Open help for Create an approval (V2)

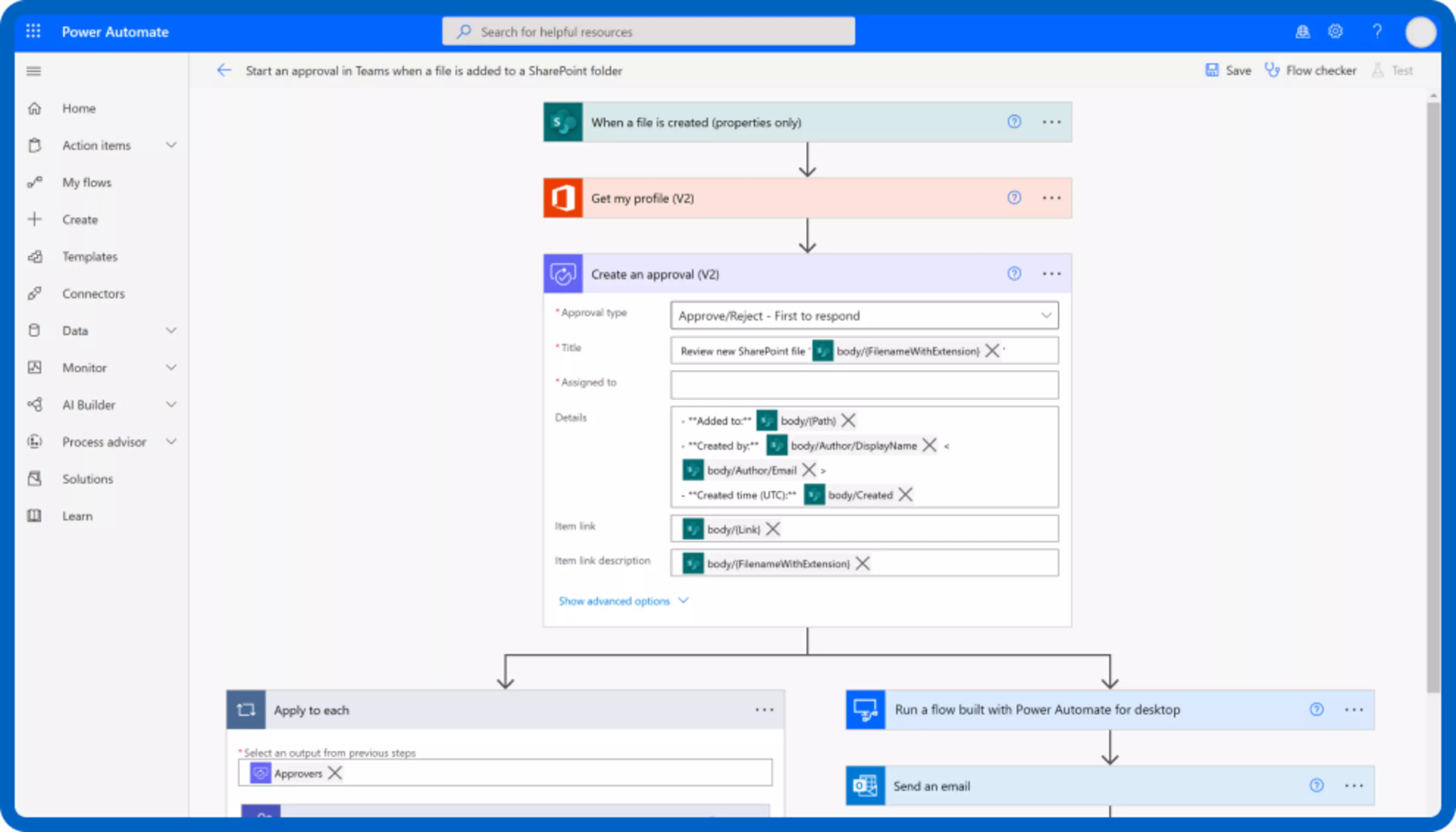pyautogui.click(x=1014, y=274)
